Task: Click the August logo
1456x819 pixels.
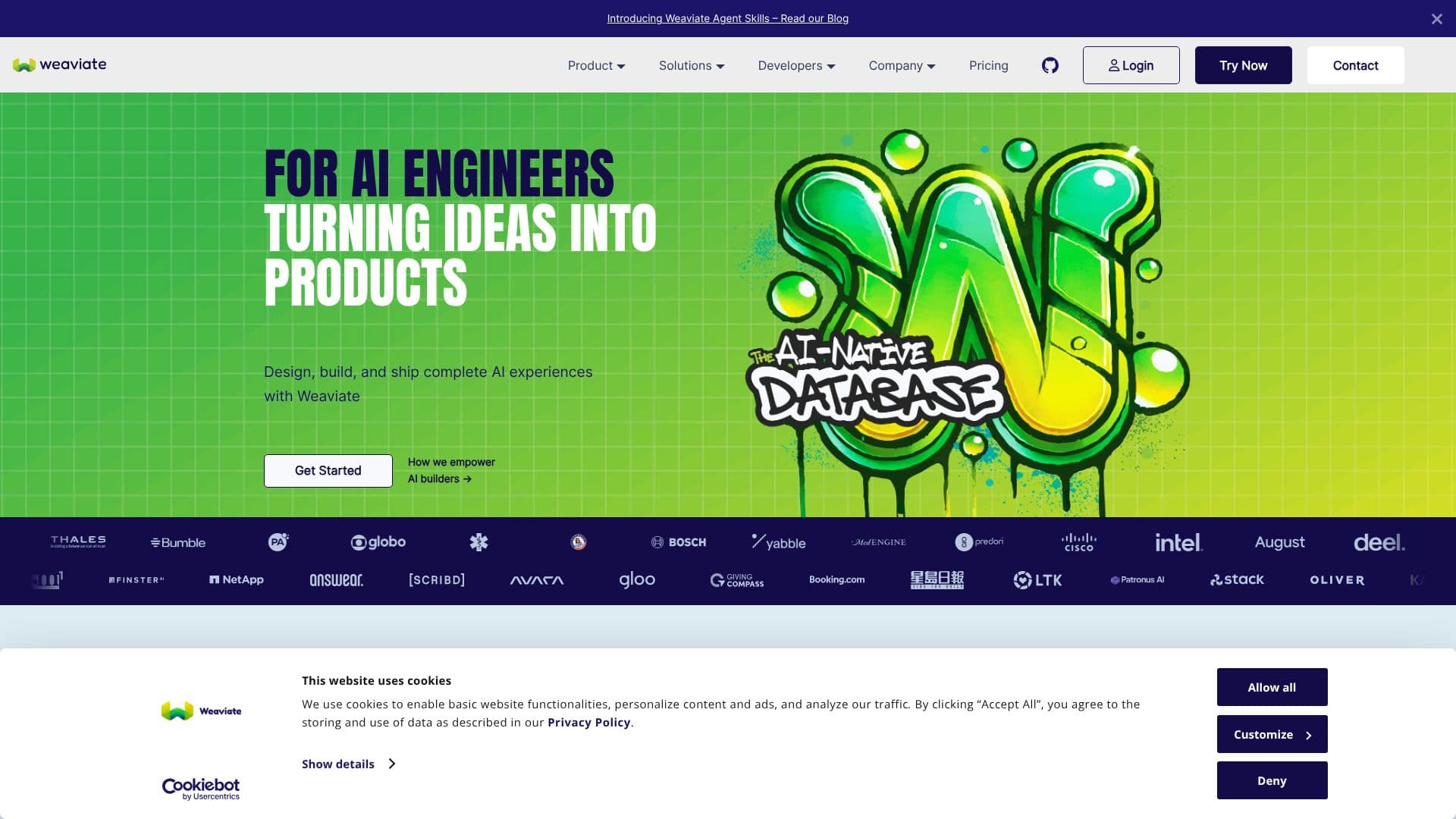Action: (x=1279, y=542)
